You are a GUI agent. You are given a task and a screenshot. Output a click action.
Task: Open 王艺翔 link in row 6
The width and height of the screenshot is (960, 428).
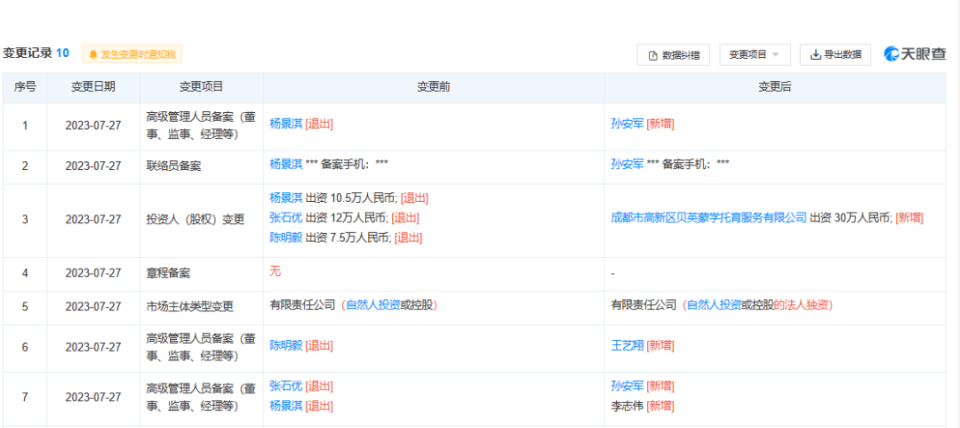point(628,345)
